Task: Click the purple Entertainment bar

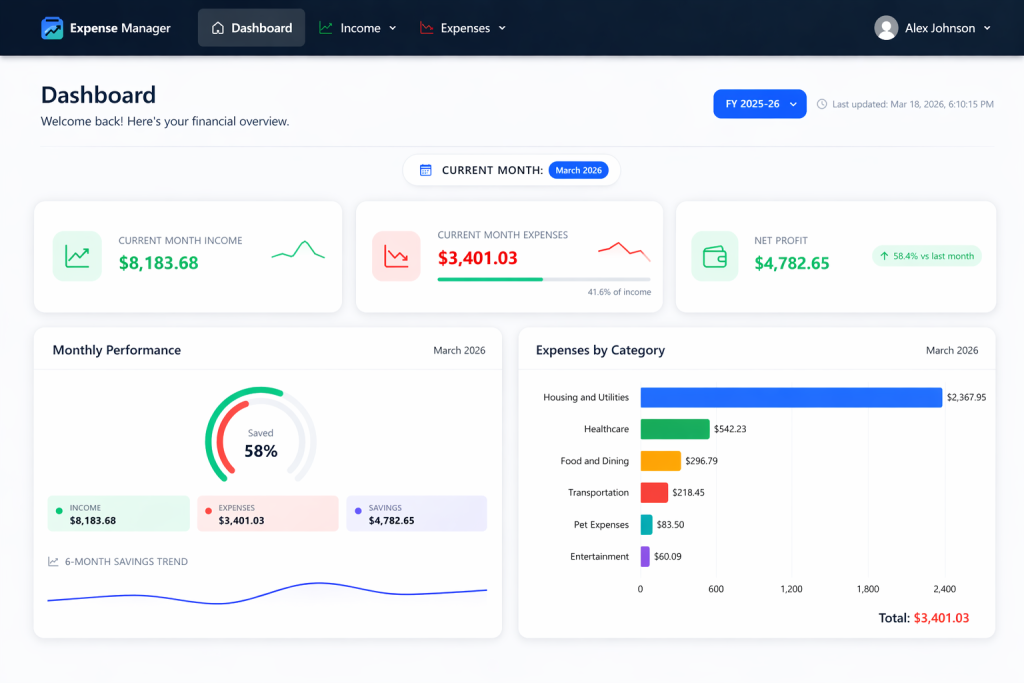Action: [645, 557]
